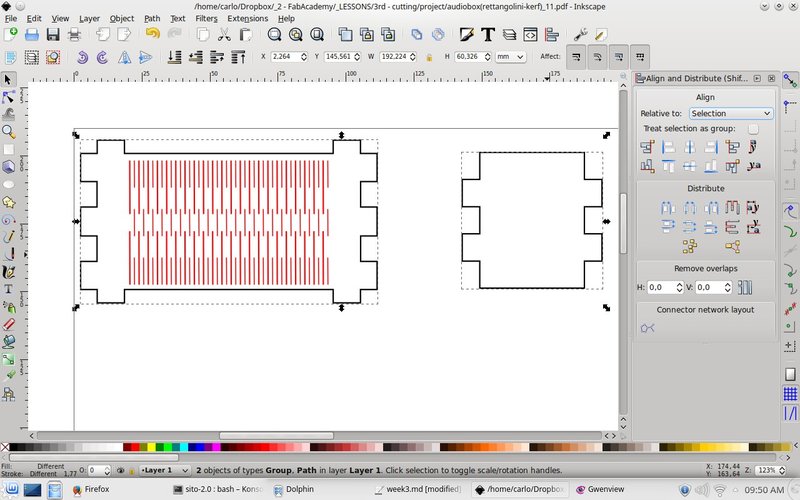This screenshot has width=800, height=500.
Task: Toggle layer visibility eye icon
Action: coord(120,470)
